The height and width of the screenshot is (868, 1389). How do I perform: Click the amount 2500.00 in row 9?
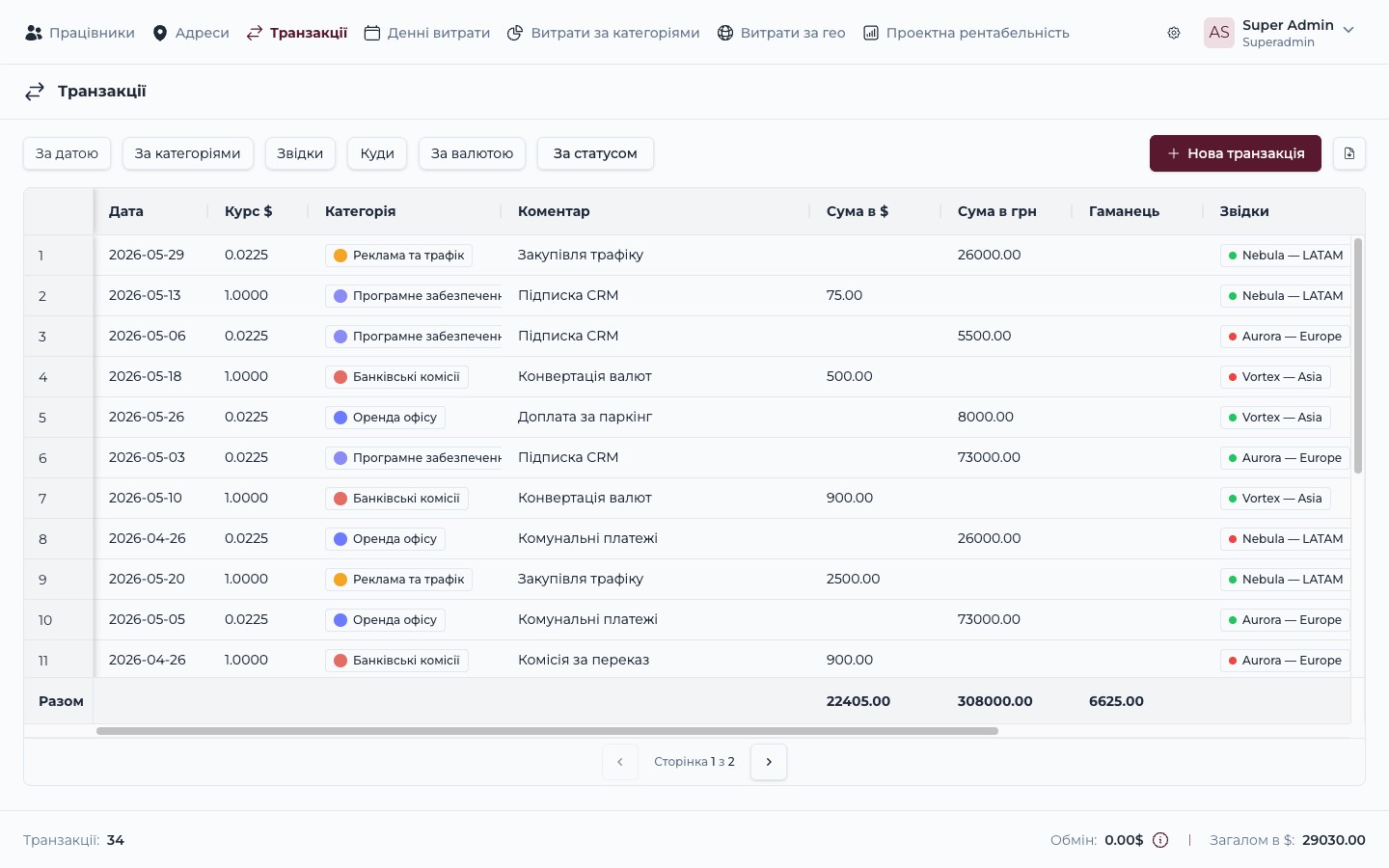point(854,579)
